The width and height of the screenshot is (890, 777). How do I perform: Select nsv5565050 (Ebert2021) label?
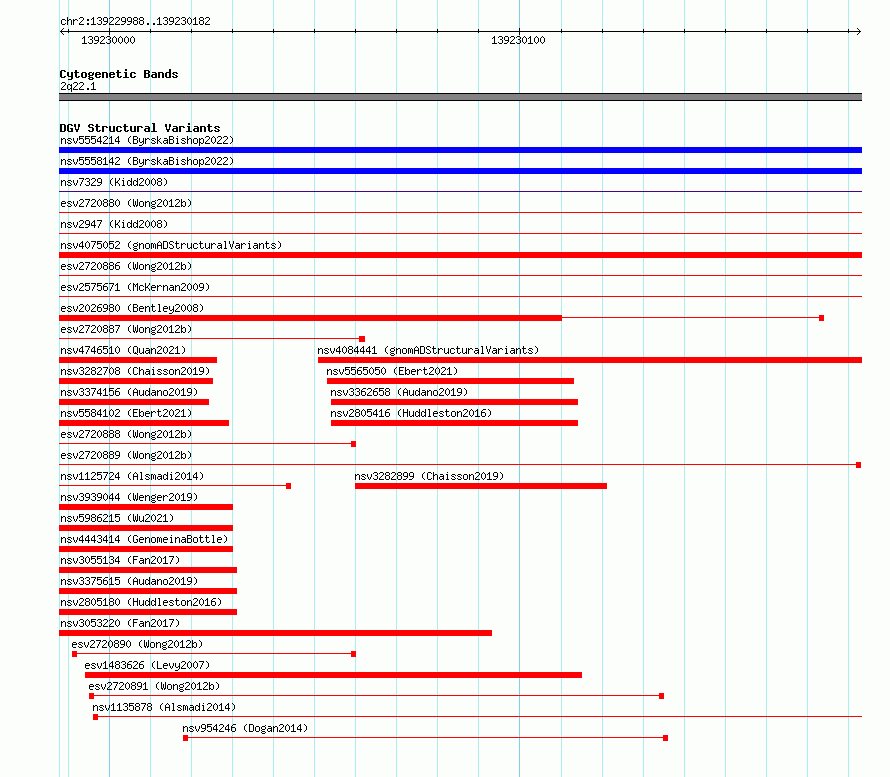392,371
